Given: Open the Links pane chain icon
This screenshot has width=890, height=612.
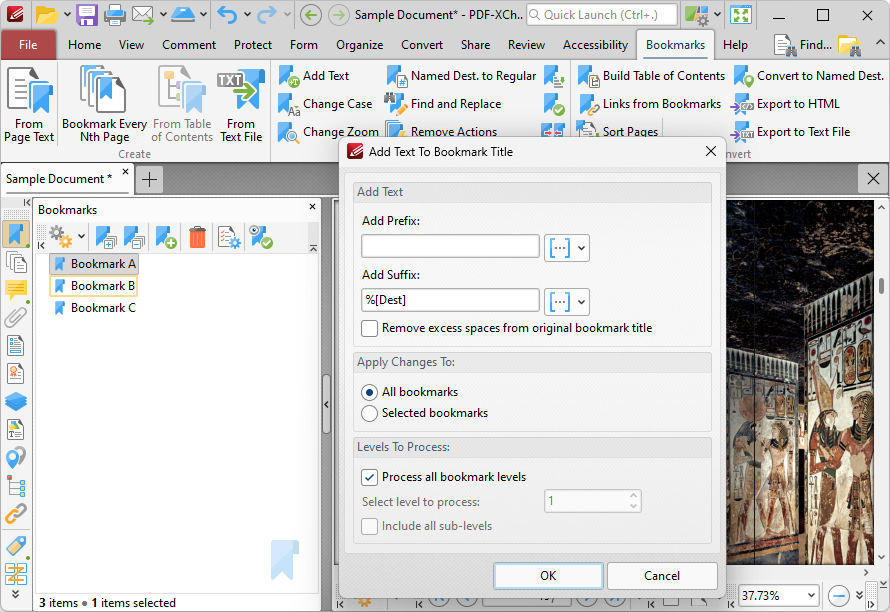Looking at the screenshot, I should (15, 514).
